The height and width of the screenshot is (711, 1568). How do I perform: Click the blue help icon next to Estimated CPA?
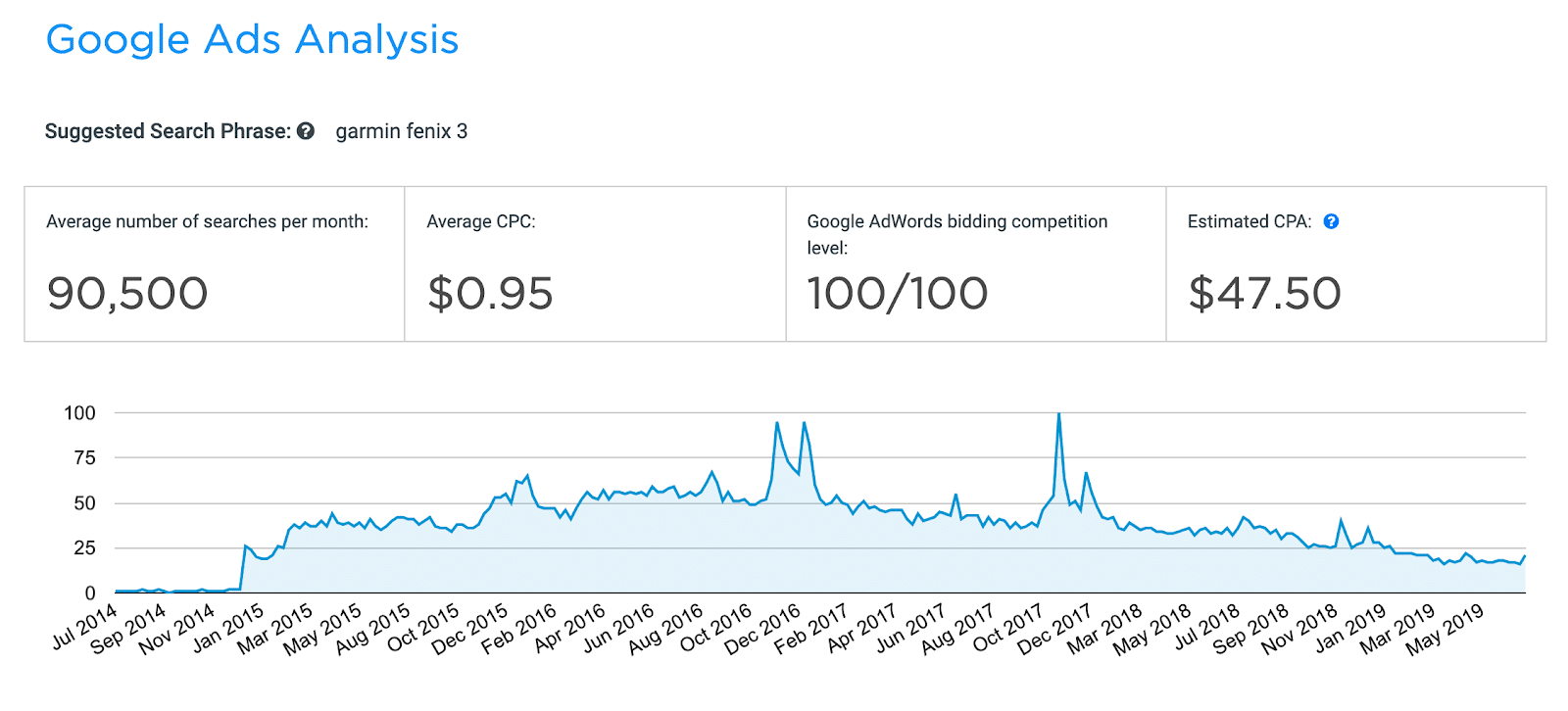[1331, 221]
